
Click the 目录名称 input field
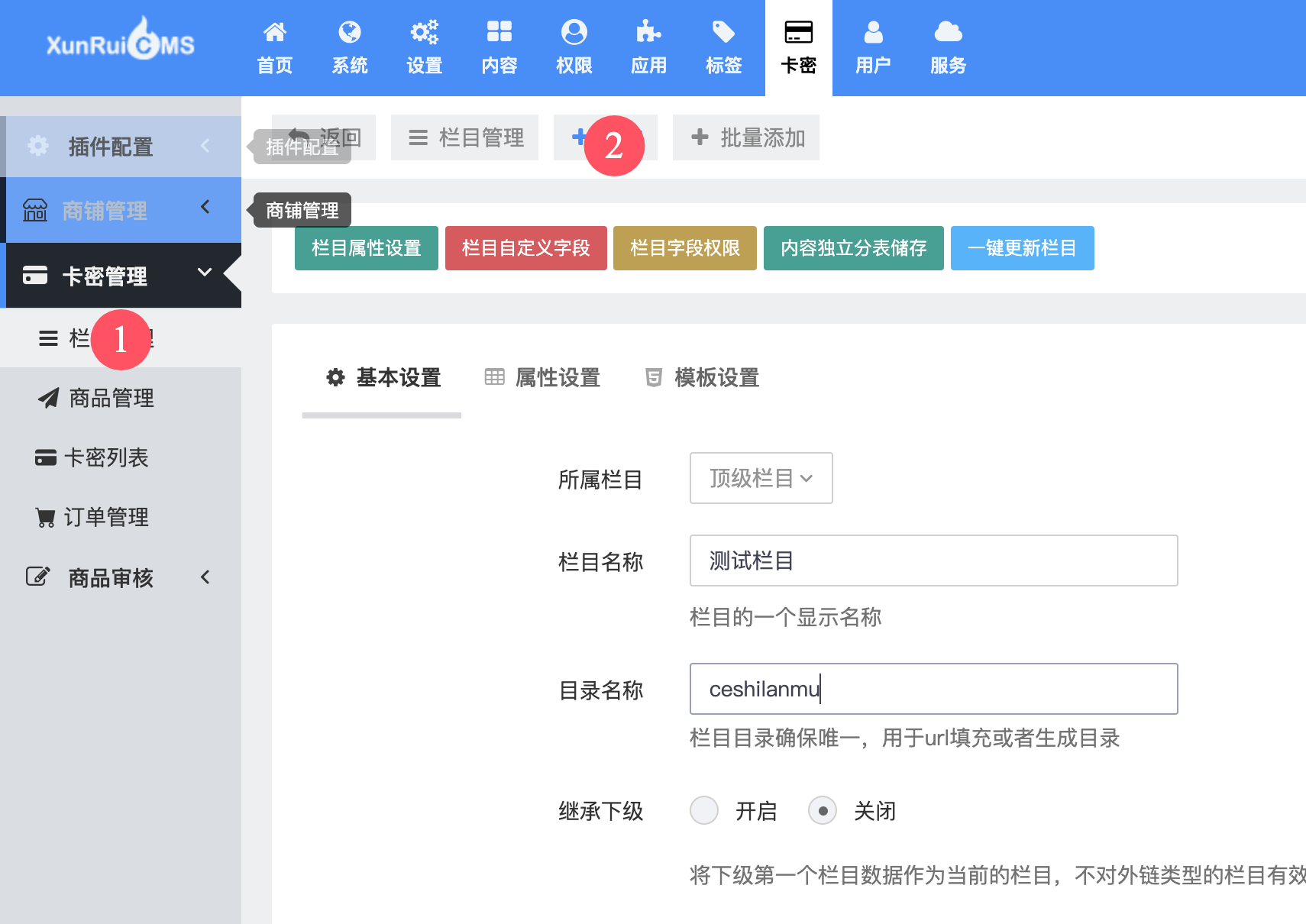tap(933, 689)
